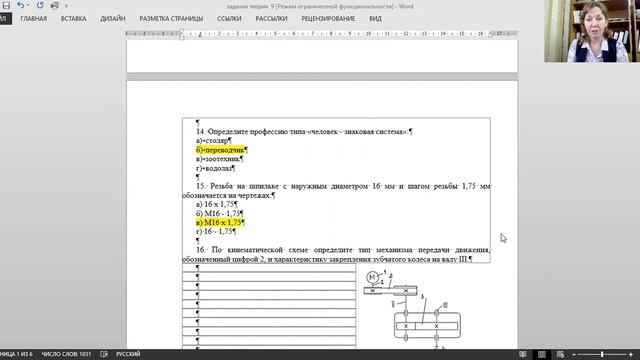The image size is (640, 360).
Task: Open word count 'ЧИСЛО СЛОВ: 1031'
Action: point(66,354)
